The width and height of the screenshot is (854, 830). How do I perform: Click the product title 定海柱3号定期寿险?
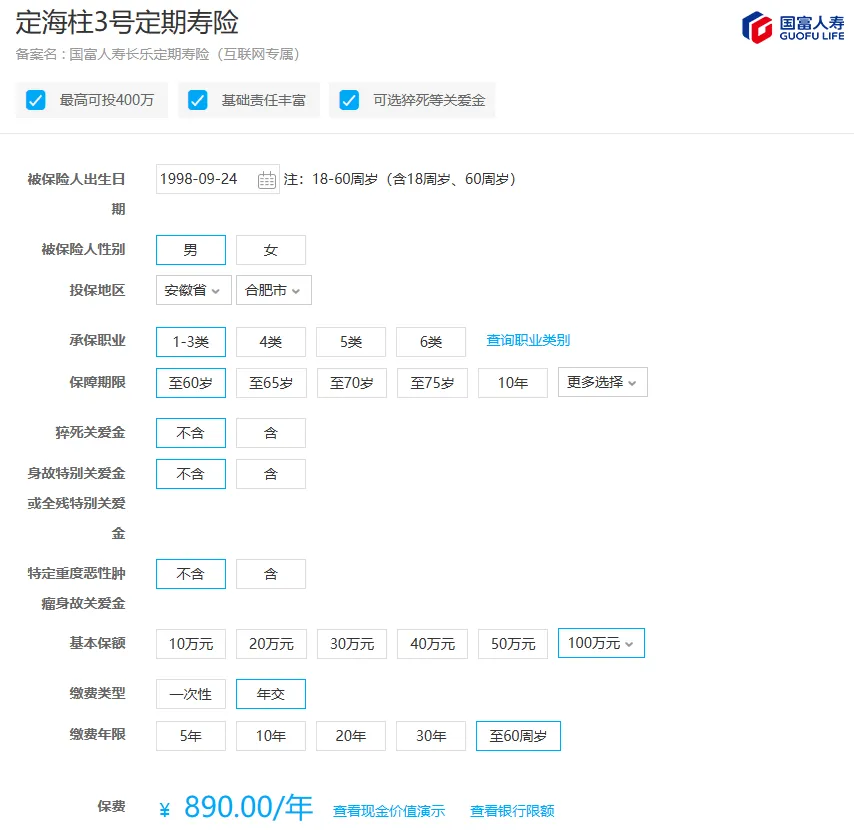pyautogui.click(x=127, y=23)
